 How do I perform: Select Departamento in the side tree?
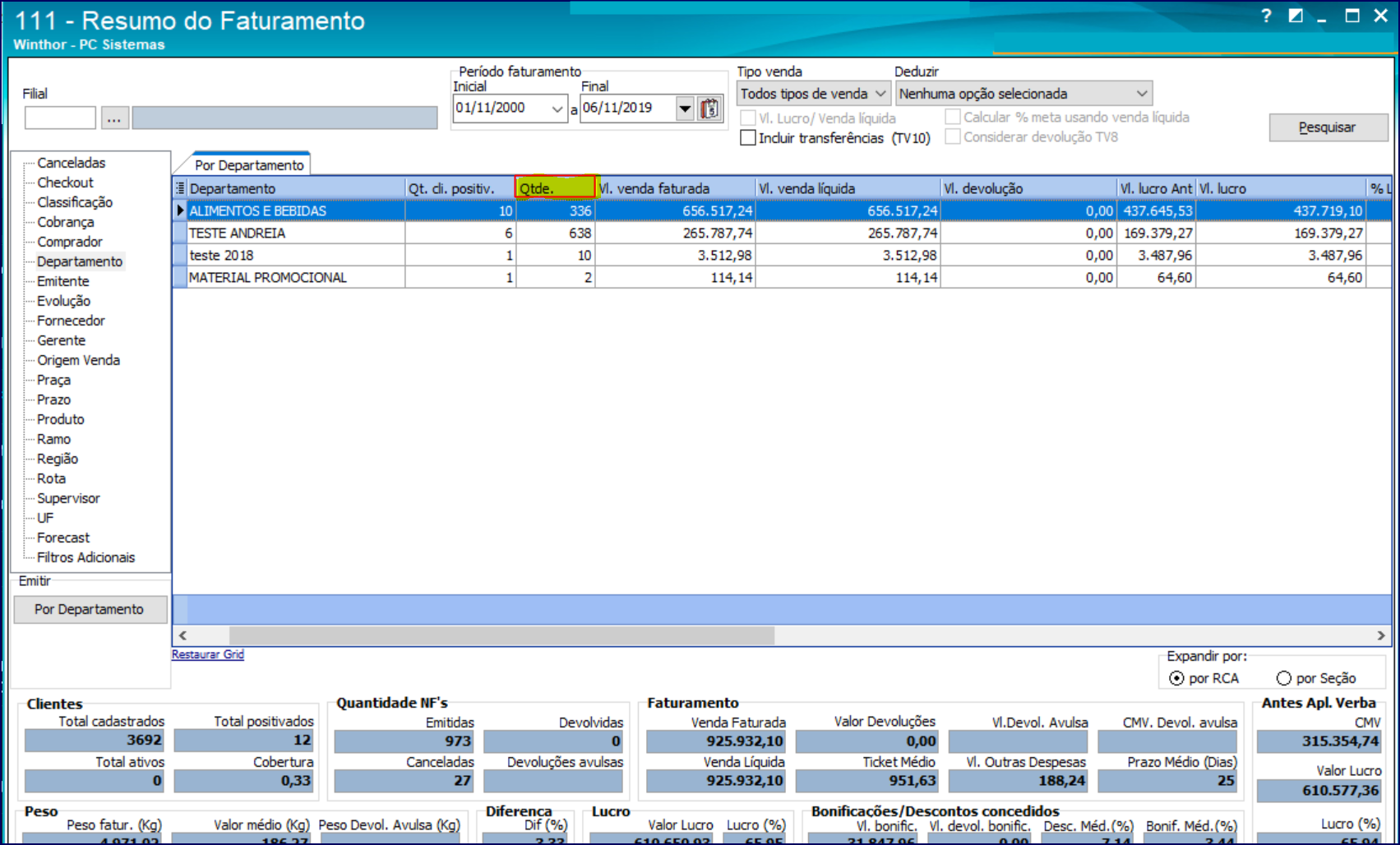(80, 261)
